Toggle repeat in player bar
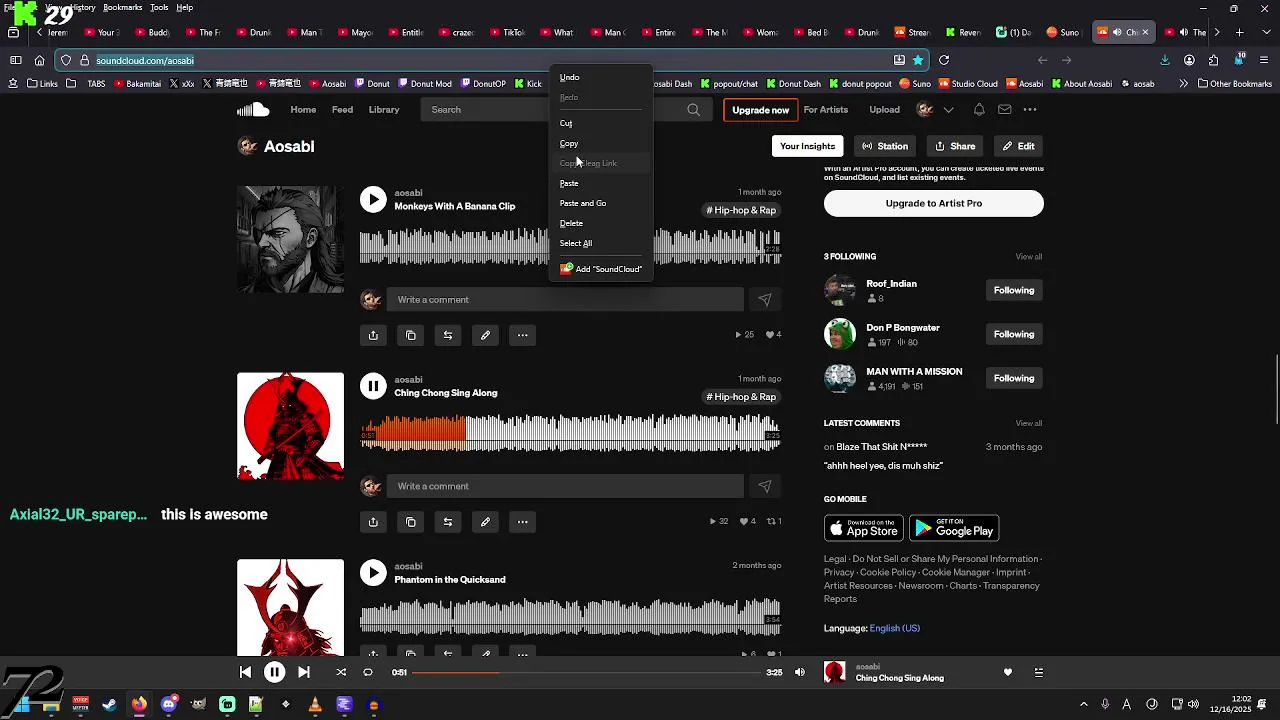The height and width of the screenshot is (720, 1280). (x=368, y=672)
